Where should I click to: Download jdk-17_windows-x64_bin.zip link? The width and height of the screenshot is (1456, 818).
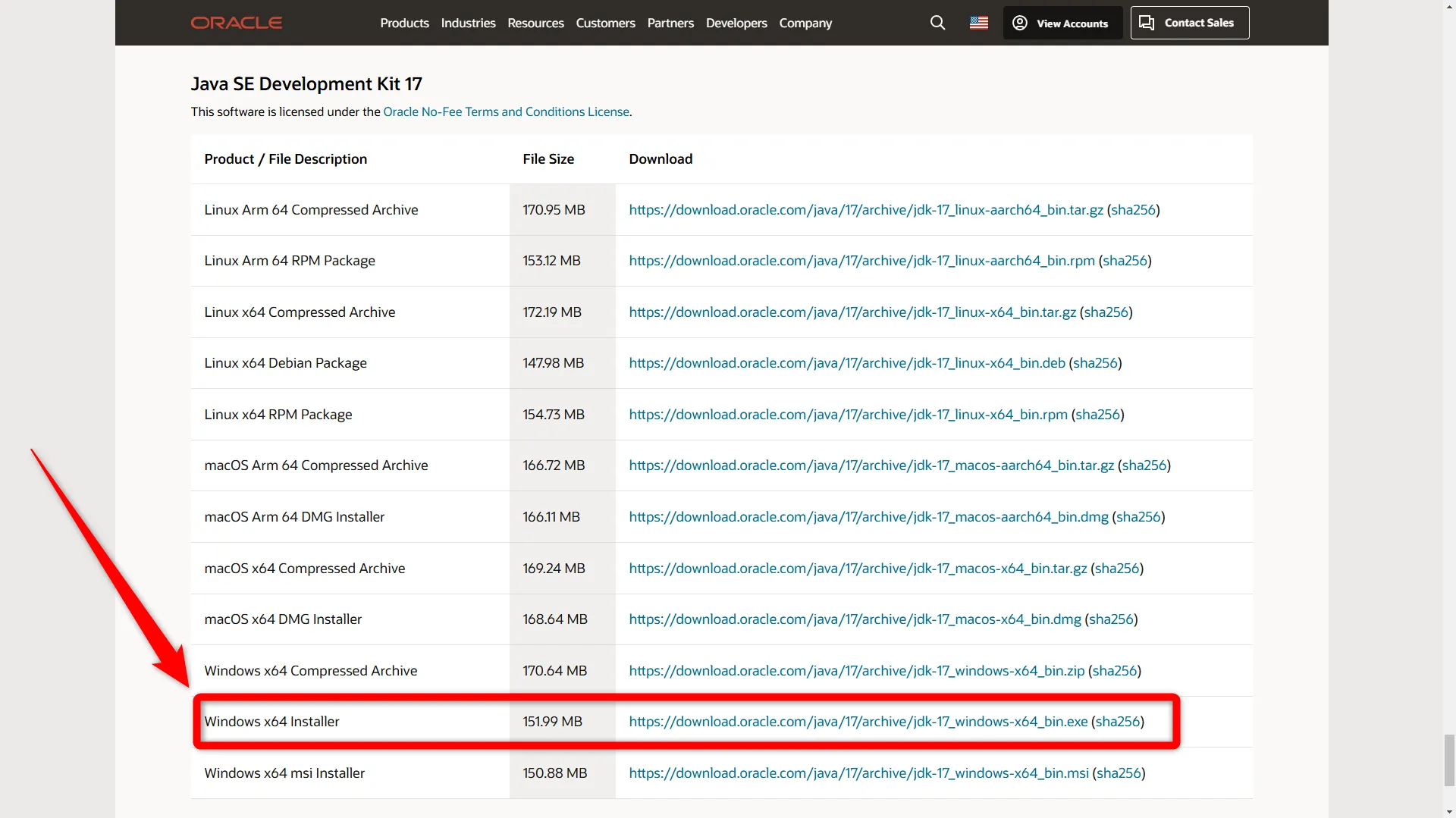pyautogui.click(x=857, y=671)
